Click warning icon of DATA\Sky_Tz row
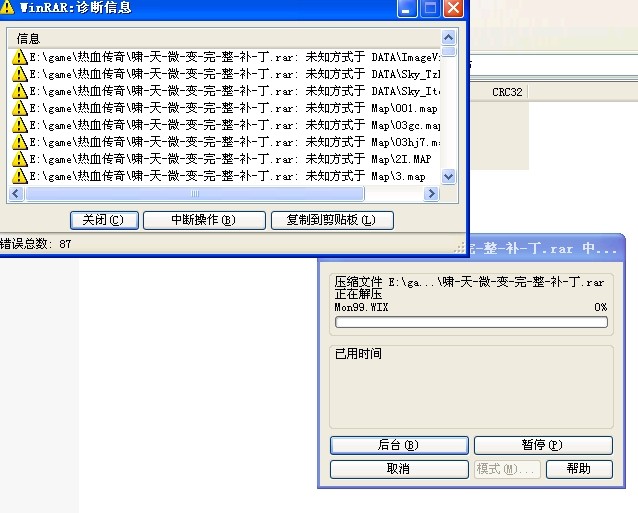 (19, 74)
